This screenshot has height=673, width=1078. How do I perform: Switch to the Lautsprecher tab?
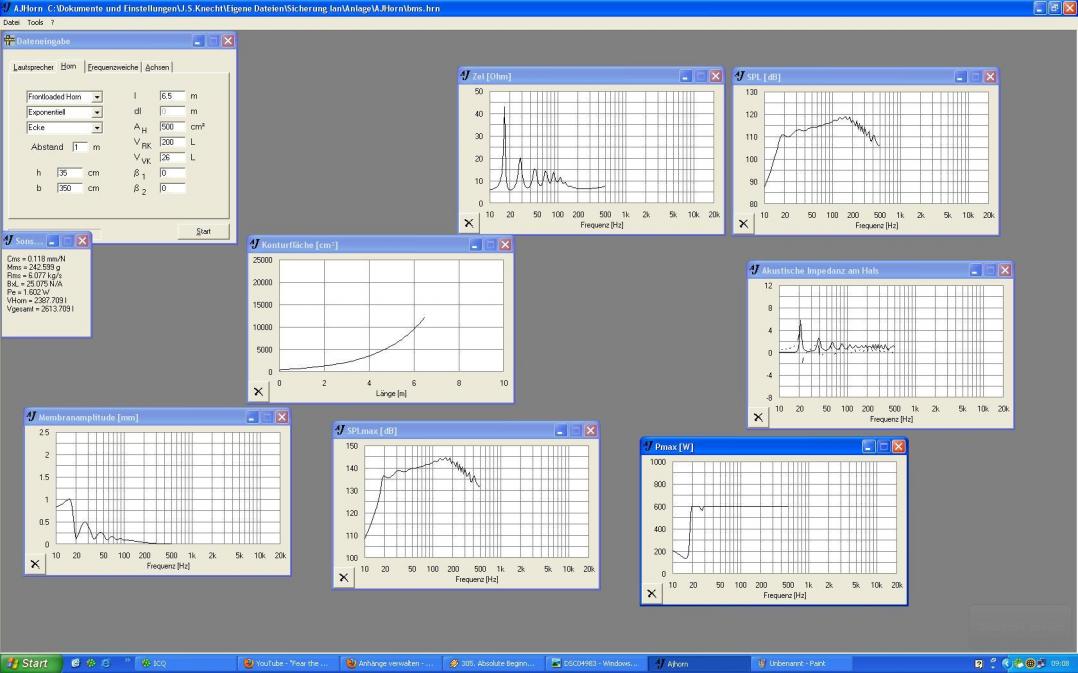coord(33,67)
